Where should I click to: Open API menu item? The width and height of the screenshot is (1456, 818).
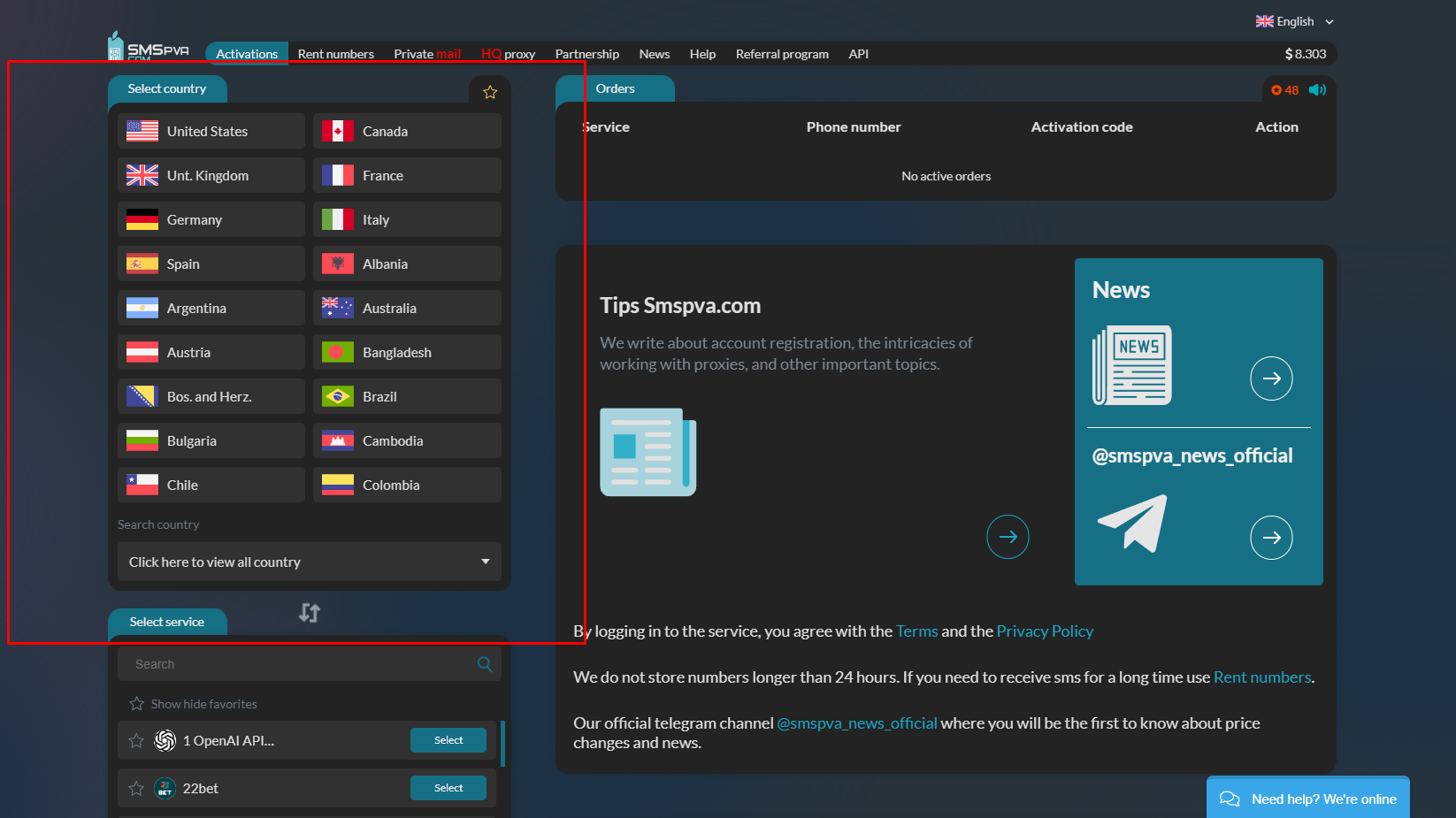point(859,54)
